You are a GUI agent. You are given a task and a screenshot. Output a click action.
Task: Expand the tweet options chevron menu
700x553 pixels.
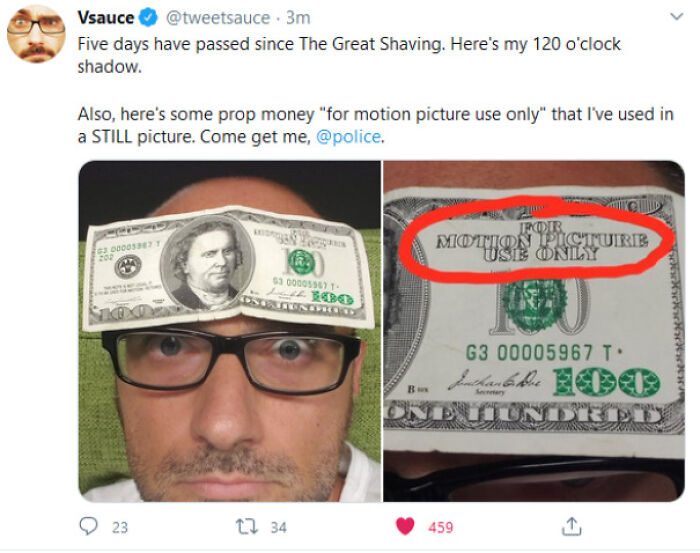click(677, 17)
